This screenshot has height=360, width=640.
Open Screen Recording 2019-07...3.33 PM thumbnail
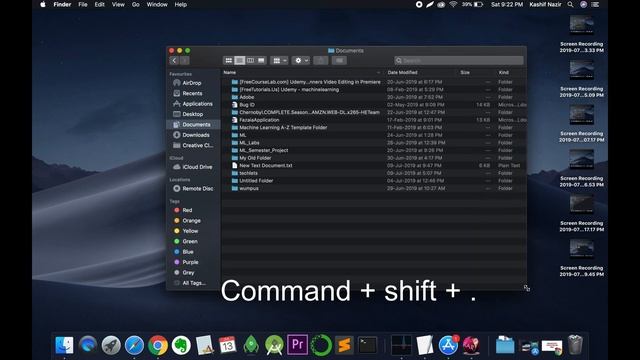pos(582,25)
